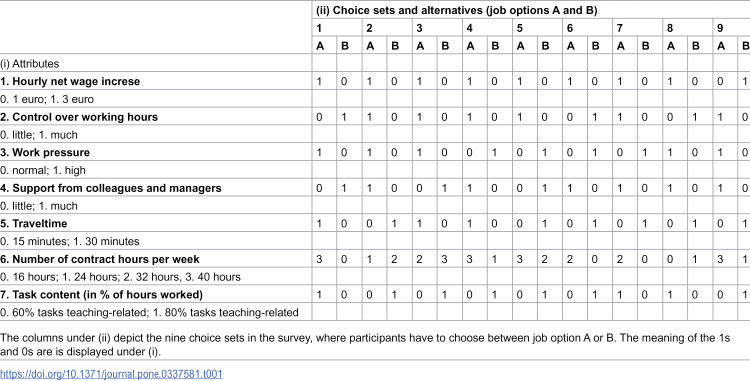This screenshot has height=381, width=750.
Task: Click value 3 in contract hours set 1 A
Action: pyautogui.click(x=319, y=259)
